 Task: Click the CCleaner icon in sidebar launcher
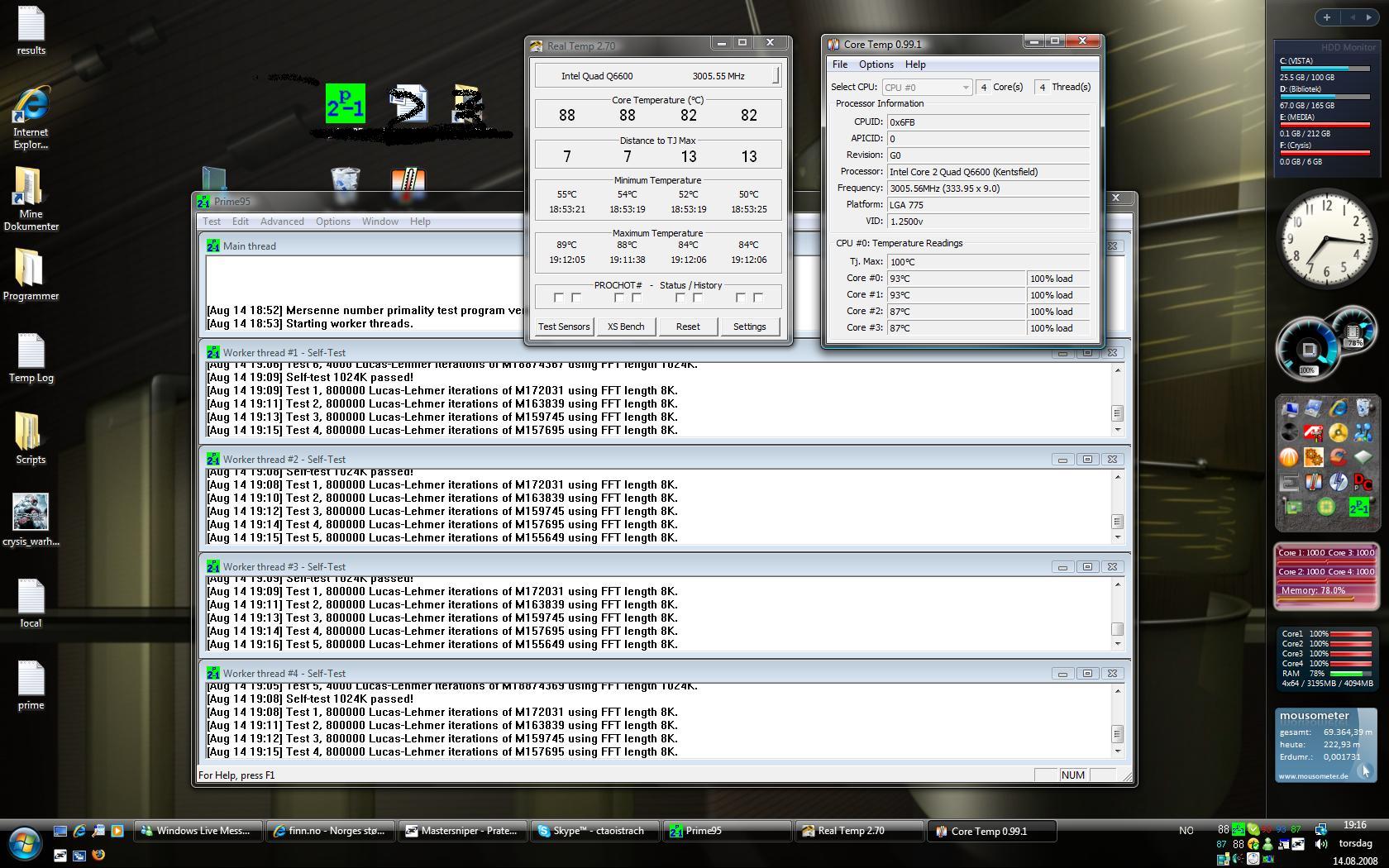click(1338, 457)
